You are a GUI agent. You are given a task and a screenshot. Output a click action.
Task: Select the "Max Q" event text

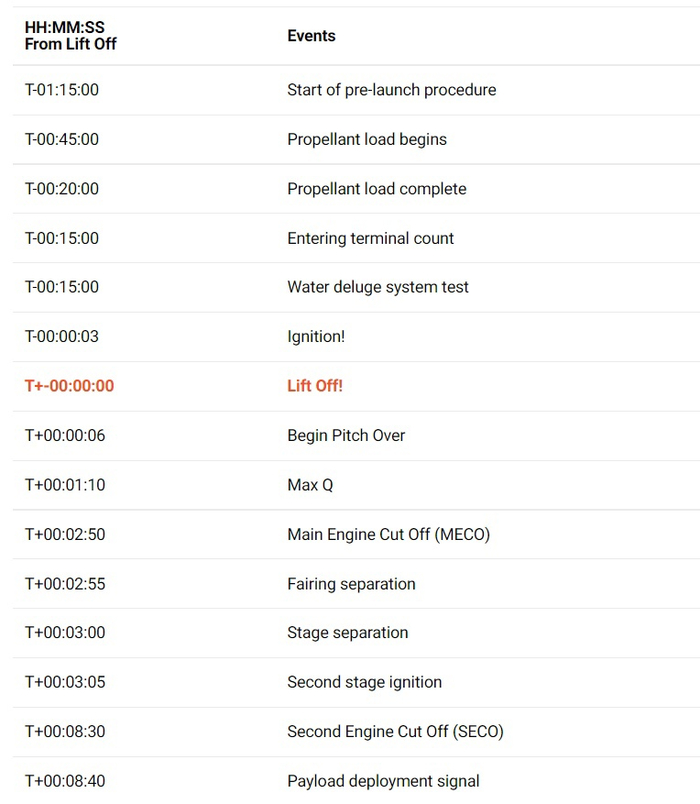310,485
